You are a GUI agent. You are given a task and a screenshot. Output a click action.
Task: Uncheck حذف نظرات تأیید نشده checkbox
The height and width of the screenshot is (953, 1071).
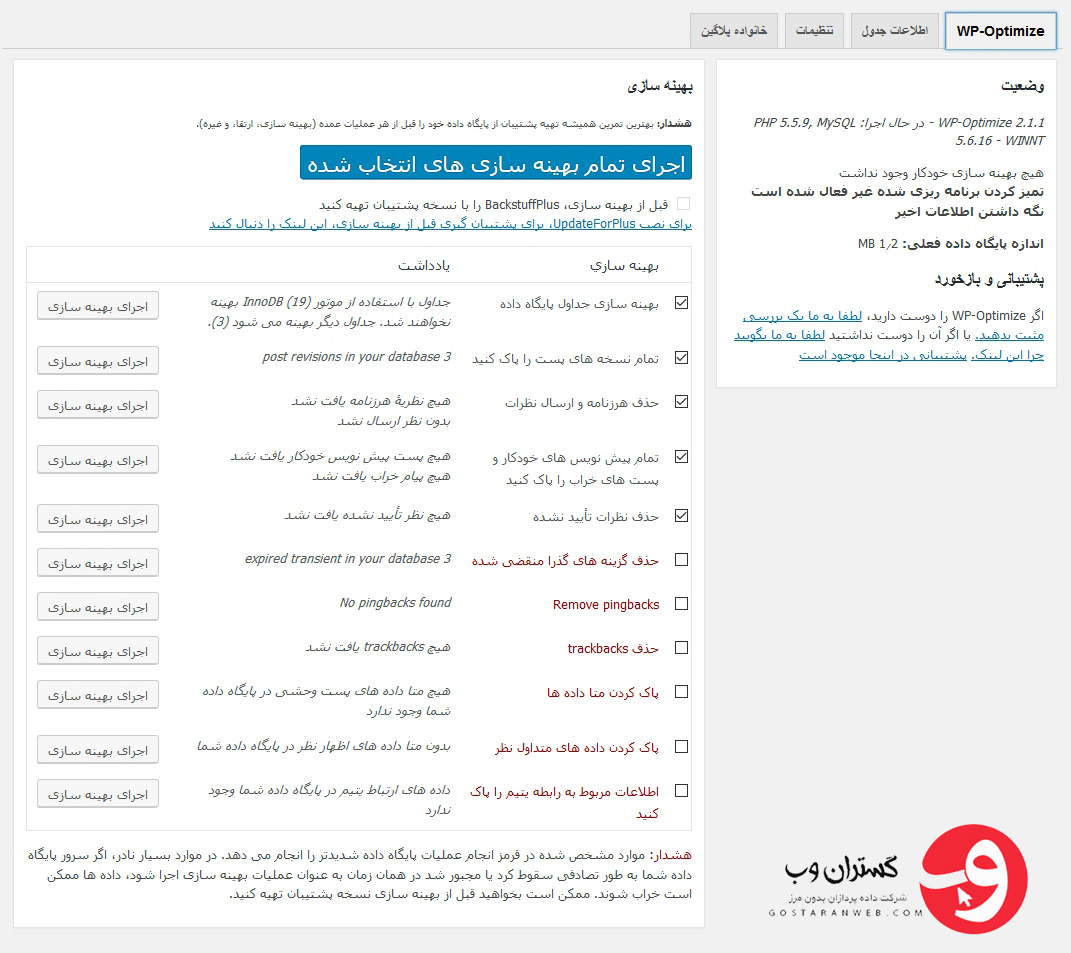pyautogui.click(x=681, y=516)
